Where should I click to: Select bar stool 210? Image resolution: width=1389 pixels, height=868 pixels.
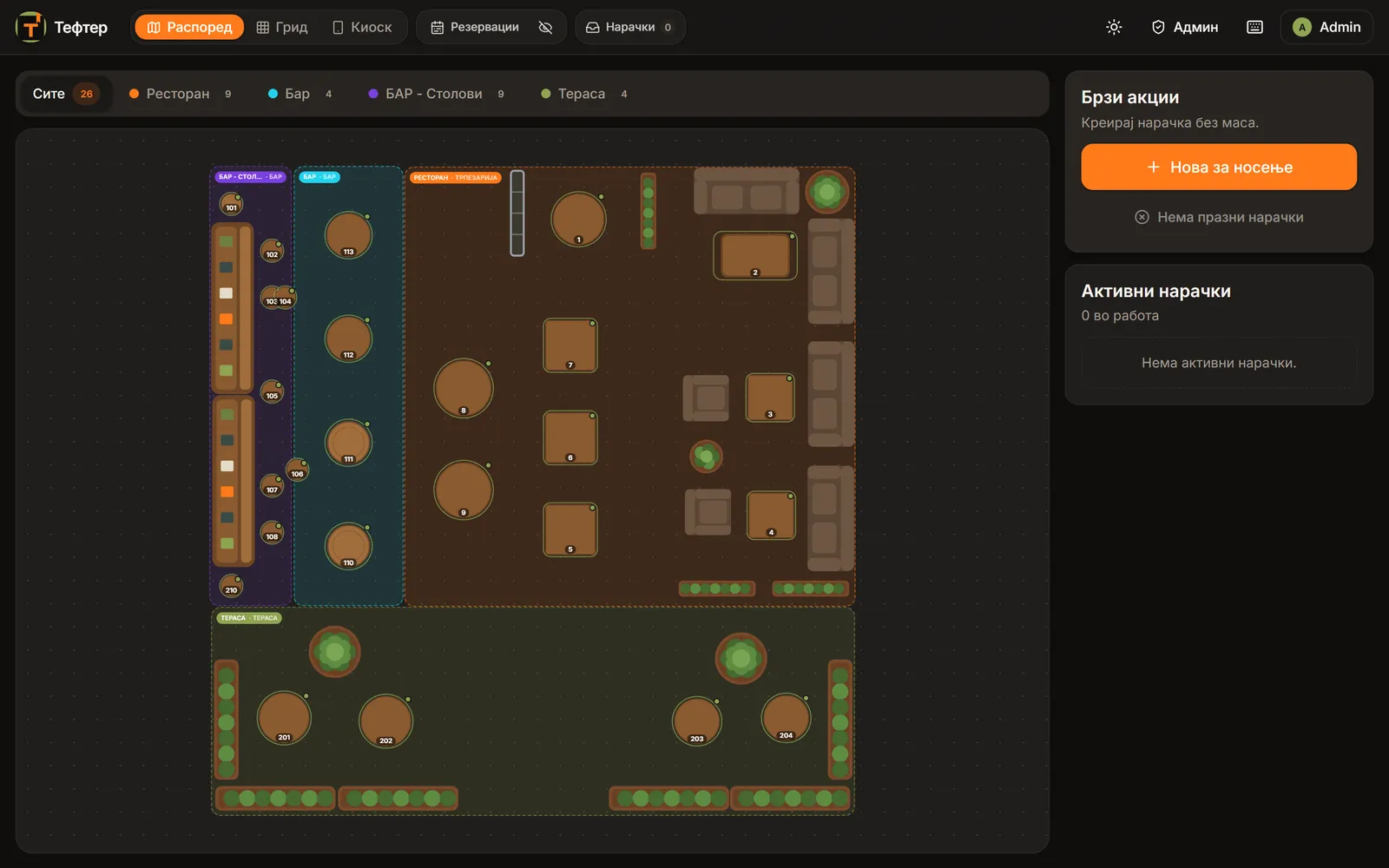click(231, 586)
